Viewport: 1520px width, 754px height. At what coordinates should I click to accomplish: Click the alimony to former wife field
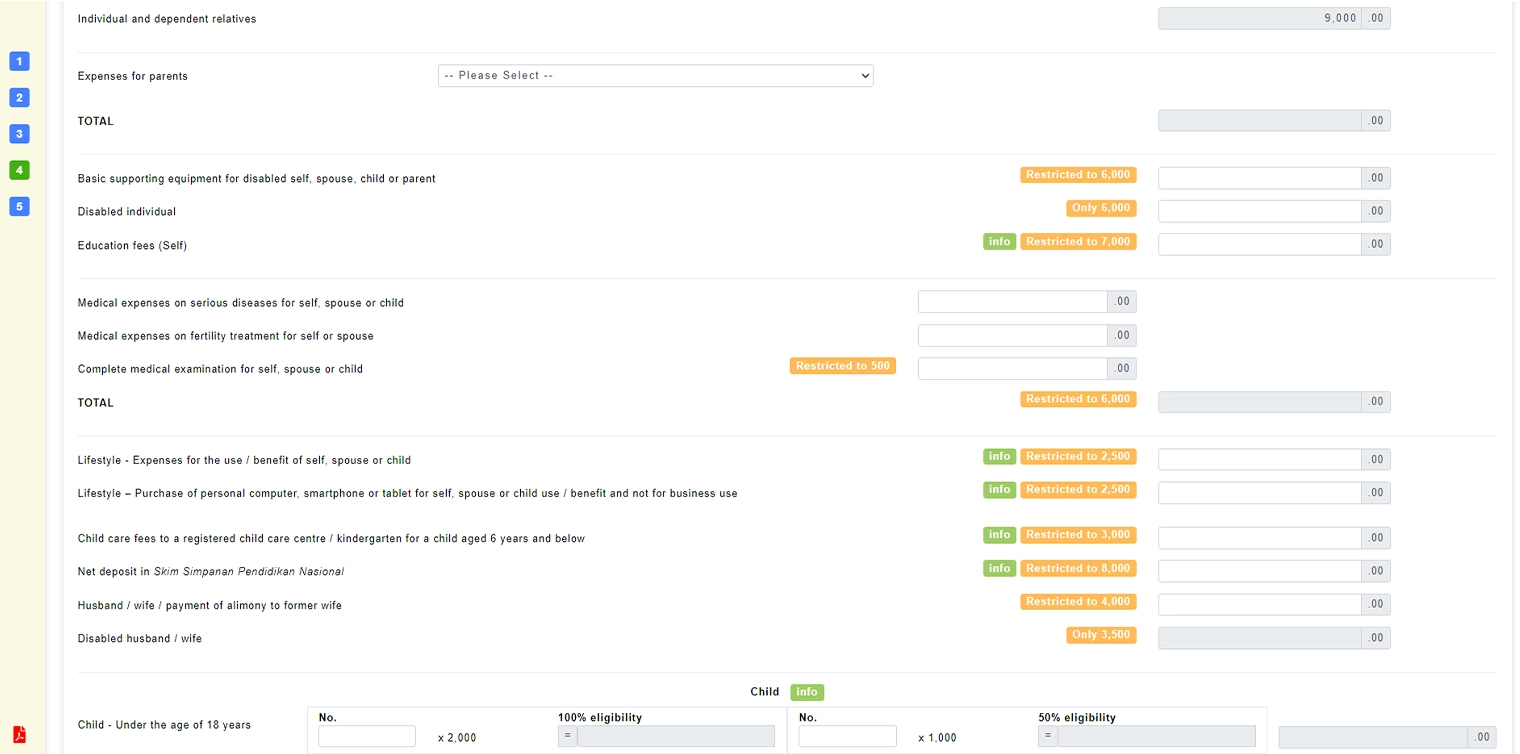(1260, 604)
